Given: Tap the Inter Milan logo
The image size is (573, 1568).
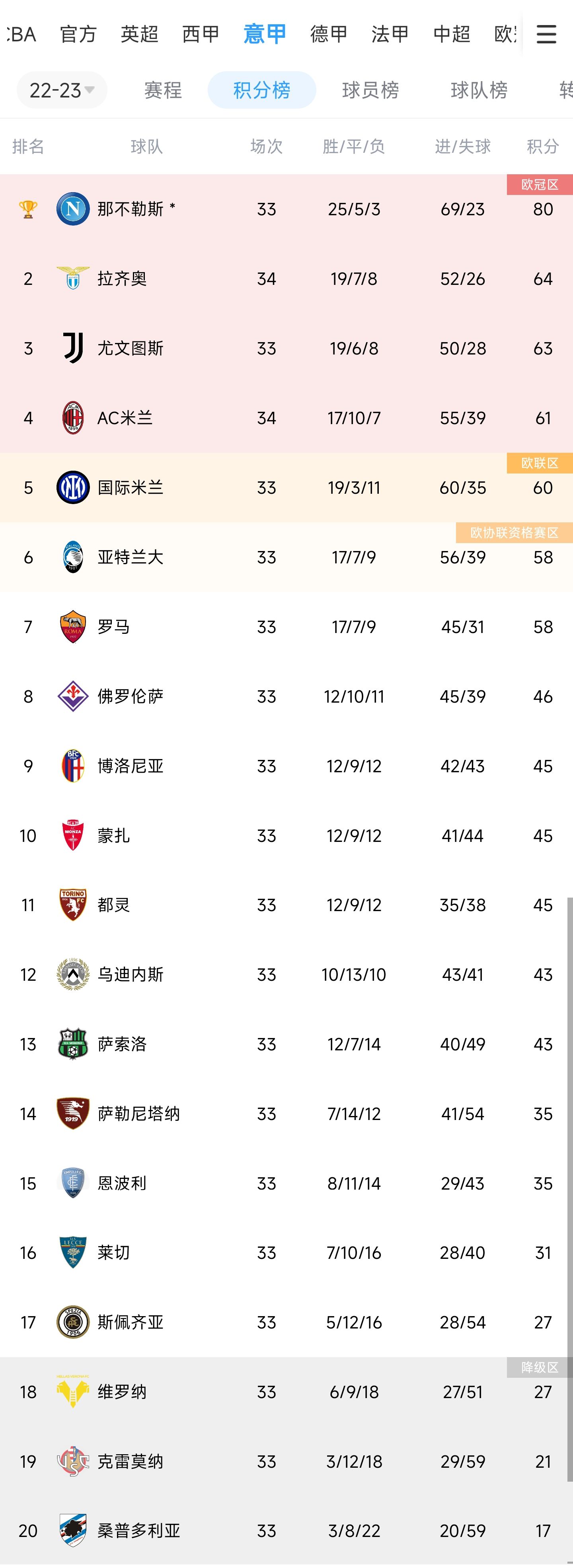Looking at the screenshot, I should [72, 487].
